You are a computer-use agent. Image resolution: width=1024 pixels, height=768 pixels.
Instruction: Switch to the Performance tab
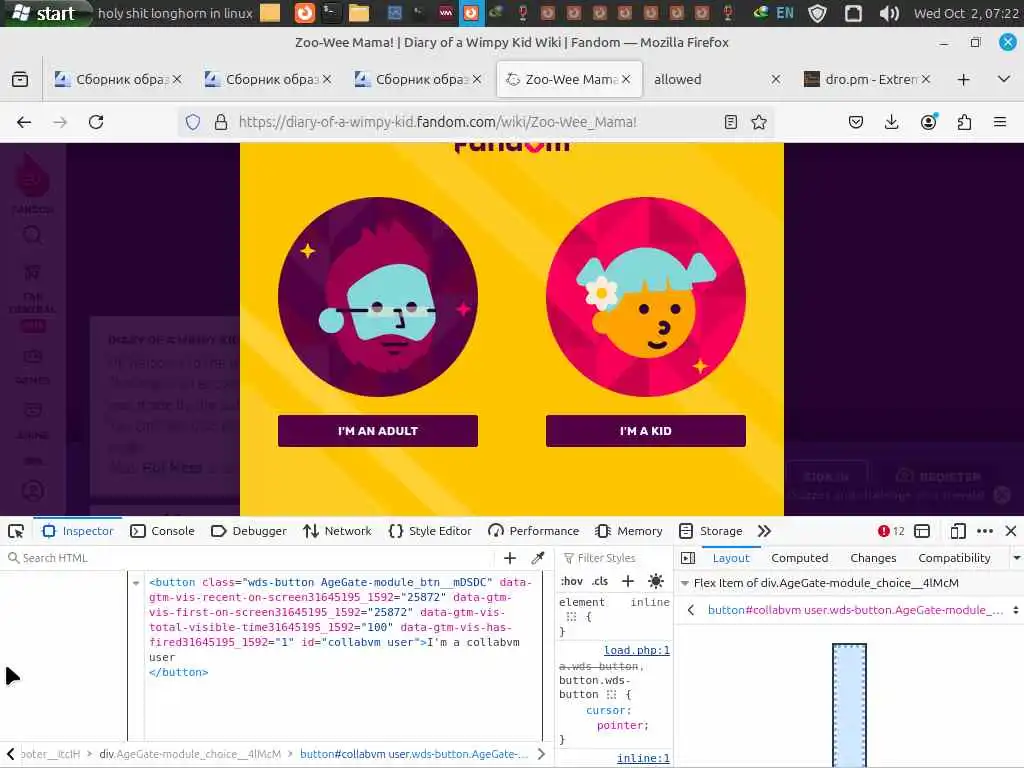coord(534,532)
